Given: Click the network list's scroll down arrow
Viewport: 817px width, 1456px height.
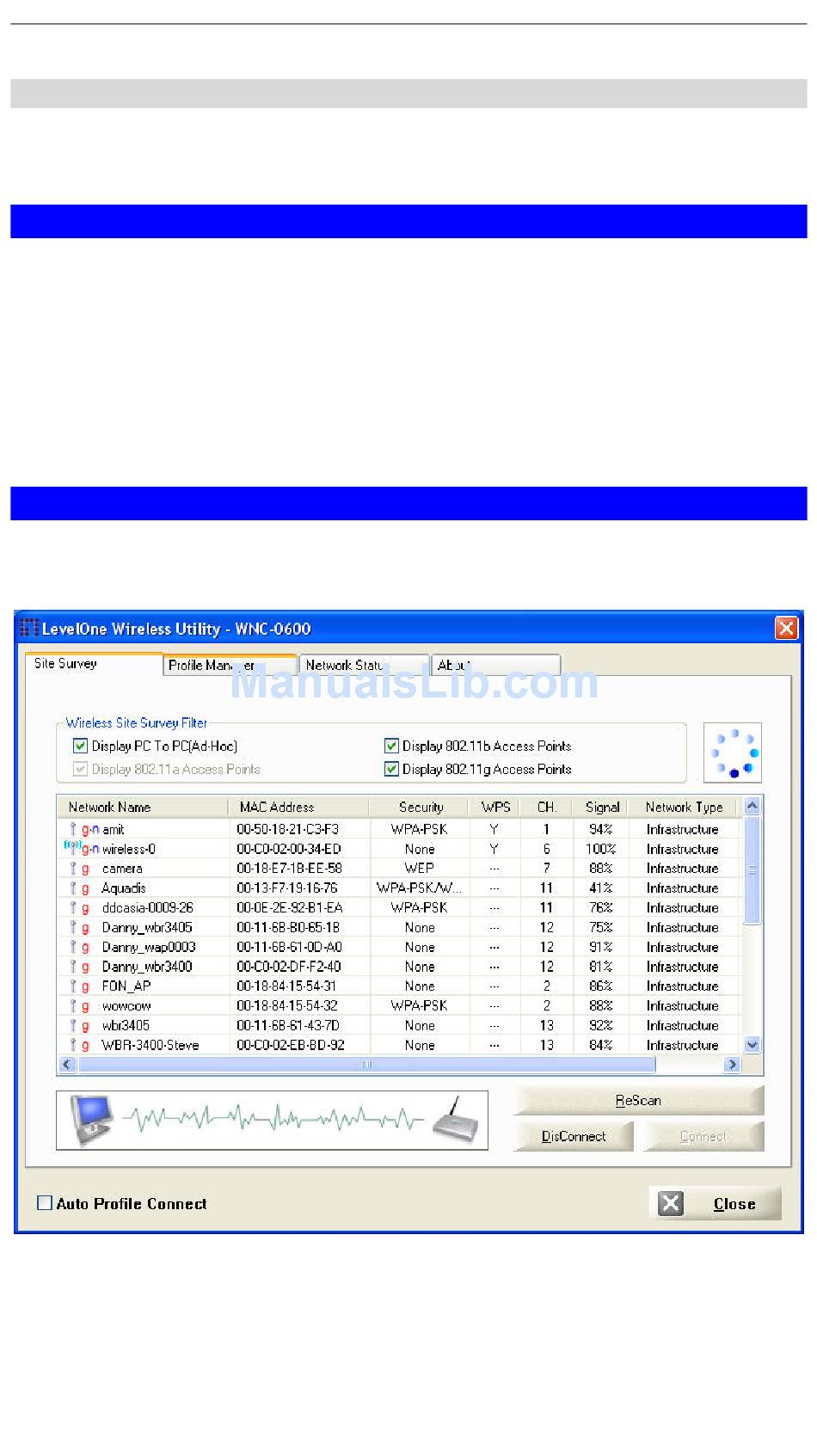Looking at the screenshot, I should pyautogui.click(x=752, y=1045).
